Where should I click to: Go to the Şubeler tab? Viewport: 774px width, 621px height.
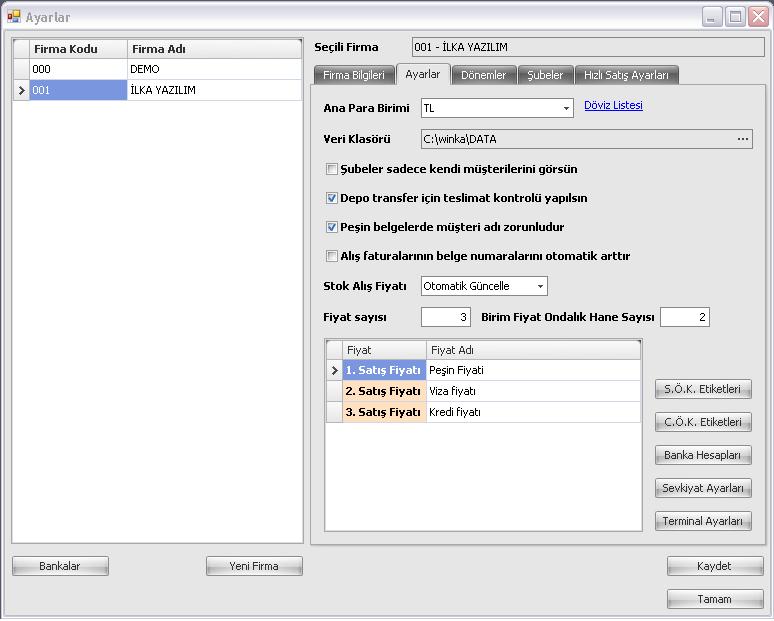point(545,75)
